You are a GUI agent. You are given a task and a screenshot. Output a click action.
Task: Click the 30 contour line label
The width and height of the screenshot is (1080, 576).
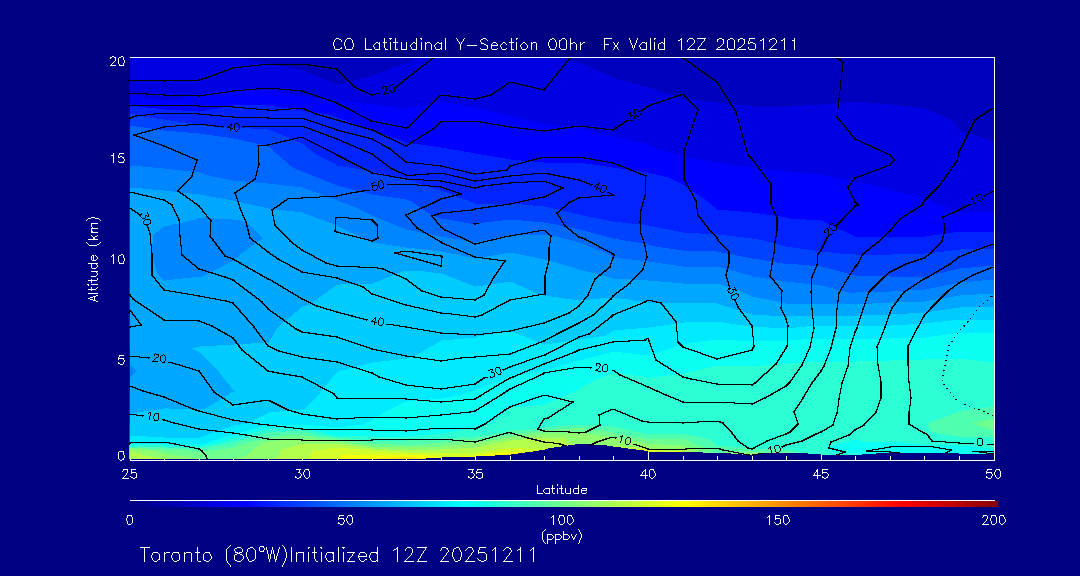[493, 372]
